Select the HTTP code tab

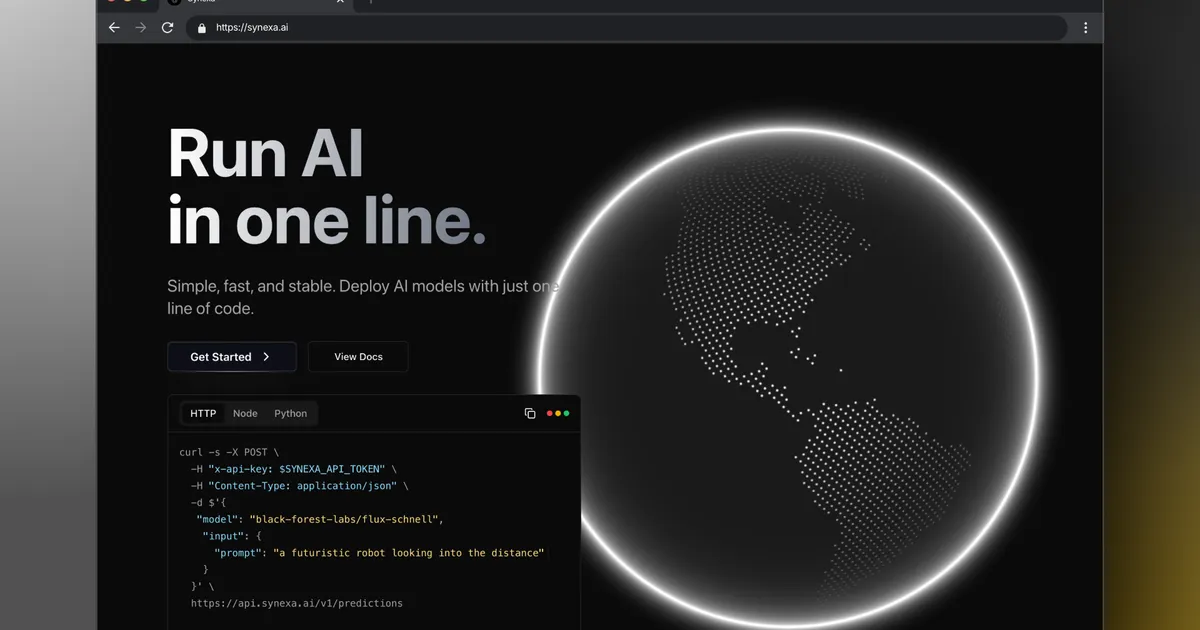[203, 413]
